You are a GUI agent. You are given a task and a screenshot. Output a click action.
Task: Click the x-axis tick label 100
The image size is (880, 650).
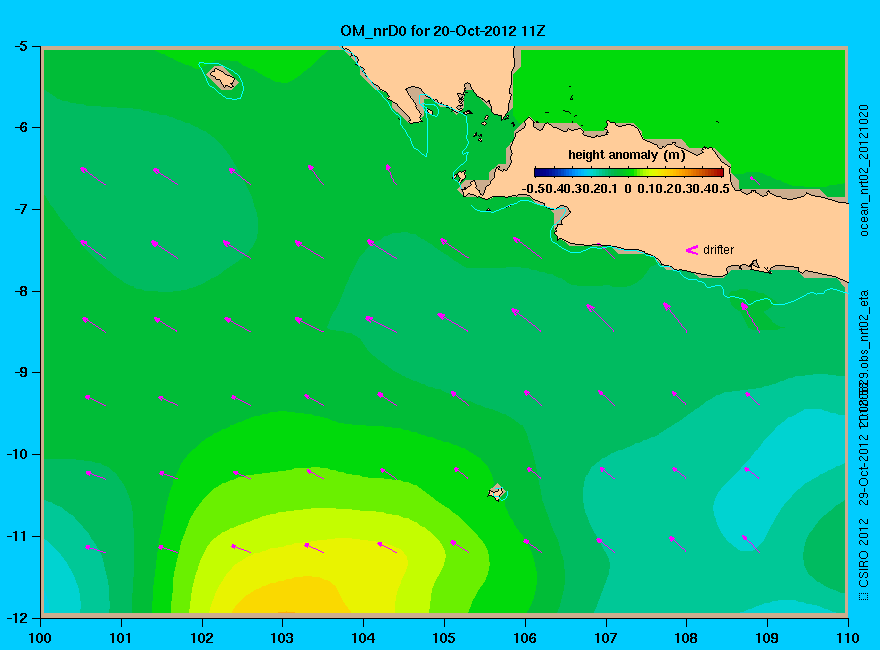tap(40, 638)
